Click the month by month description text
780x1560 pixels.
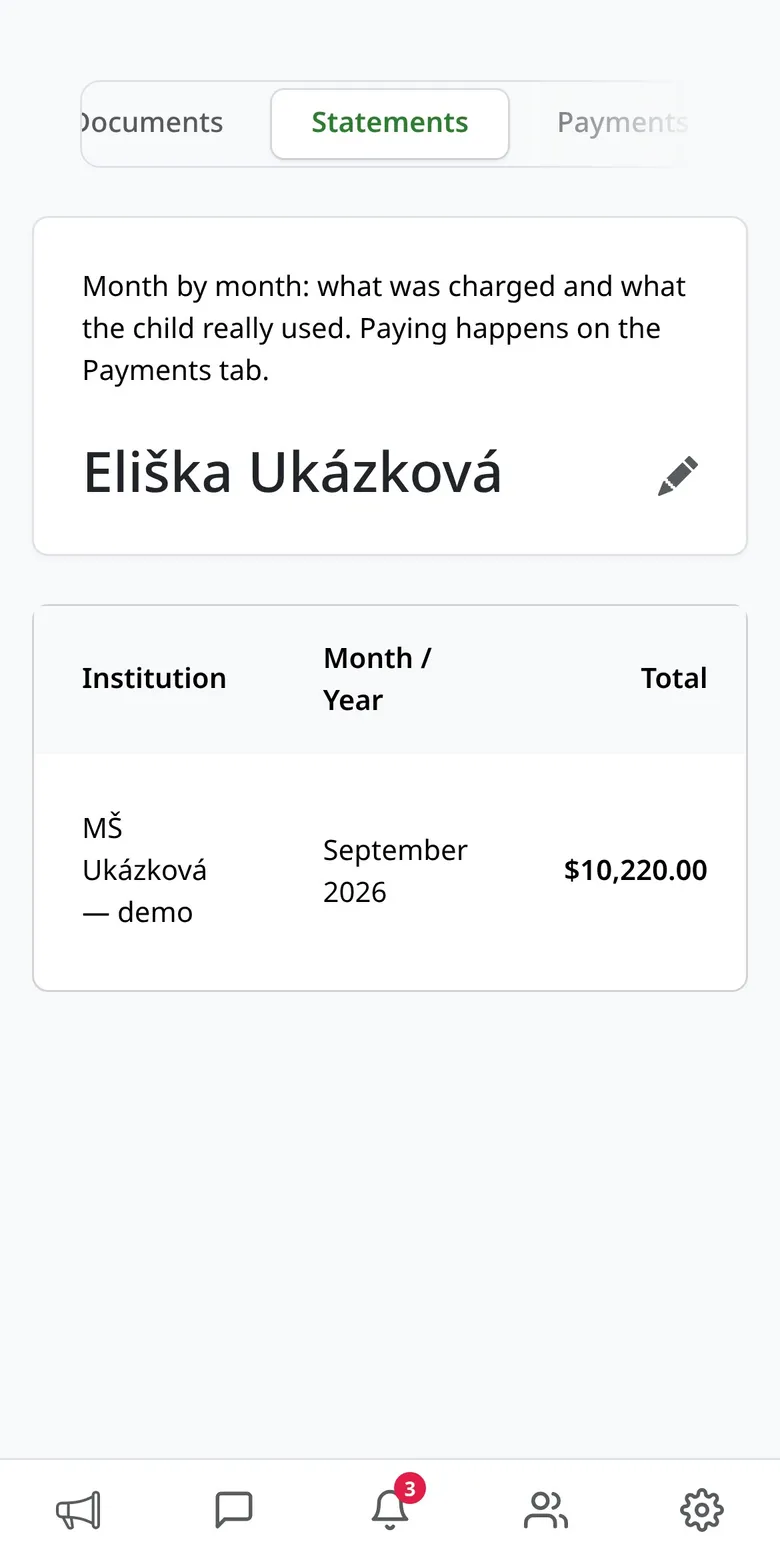point(384,328)
